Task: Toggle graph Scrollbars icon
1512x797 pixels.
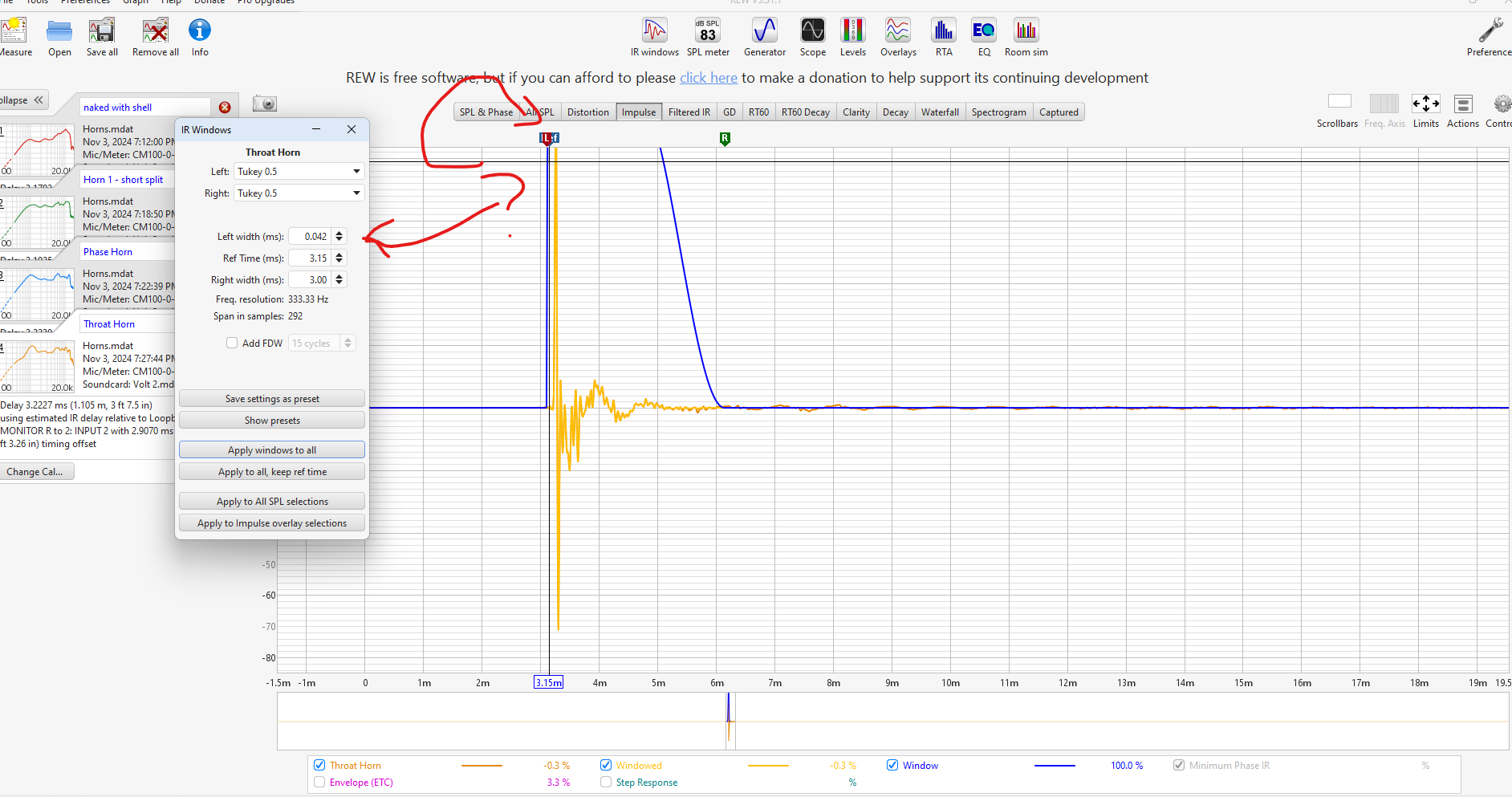Action: click(1339, 102)
